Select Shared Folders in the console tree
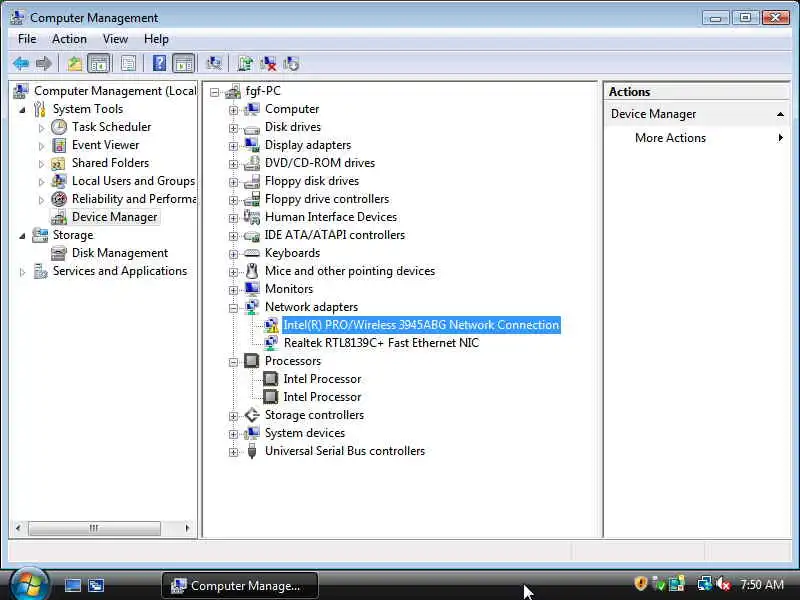 (x=110, y=163)
